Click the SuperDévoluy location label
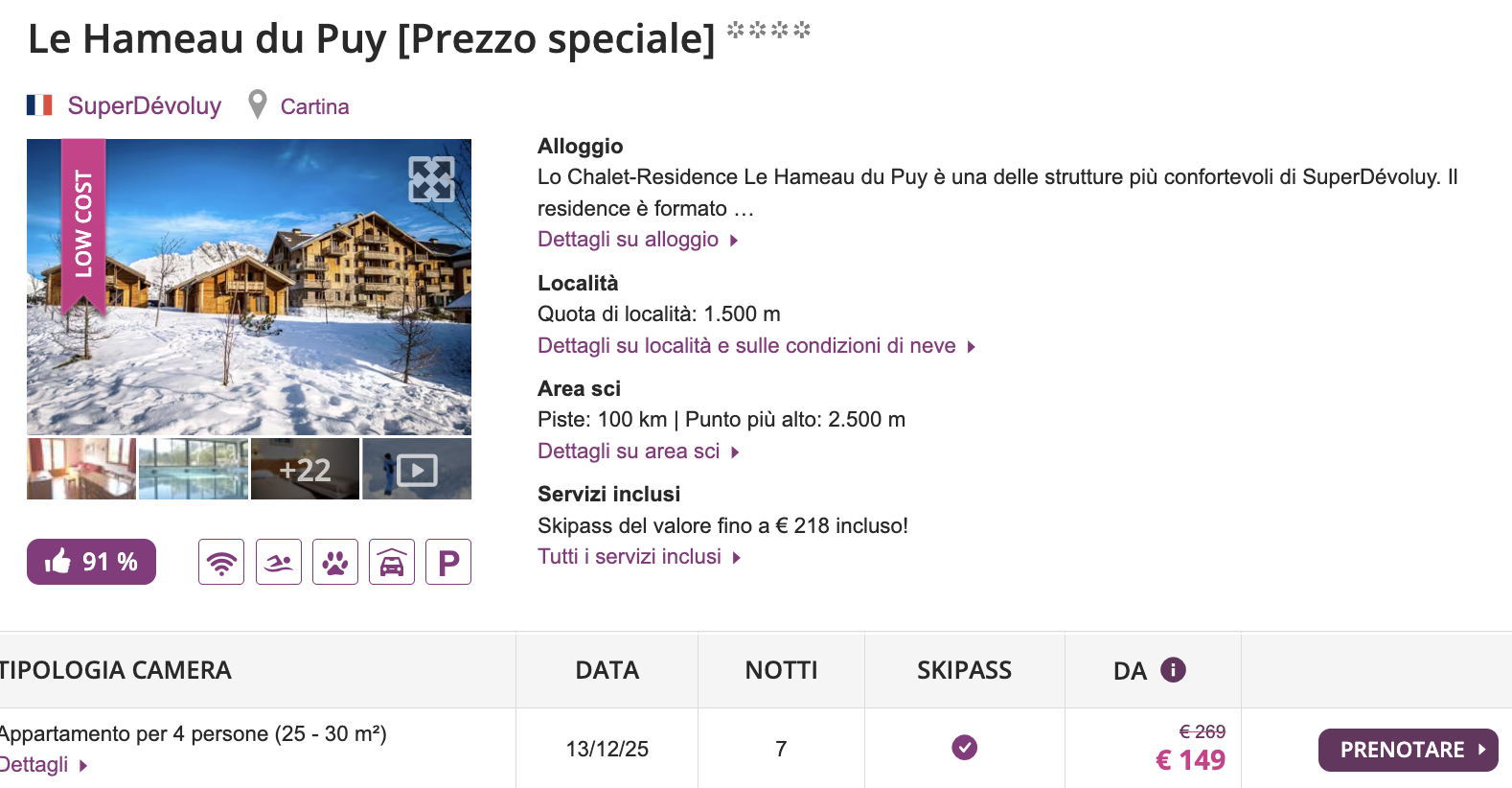This screenshot has width=1512, height=788. pyautogui.click(x=144, y=105)
